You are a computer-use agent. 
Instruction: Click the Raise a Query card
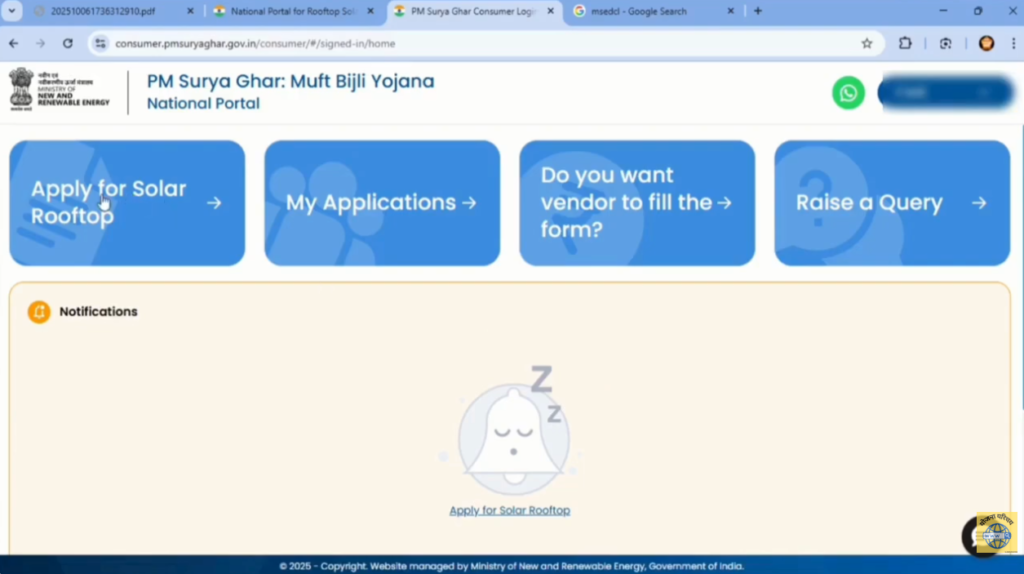point(892,203)
